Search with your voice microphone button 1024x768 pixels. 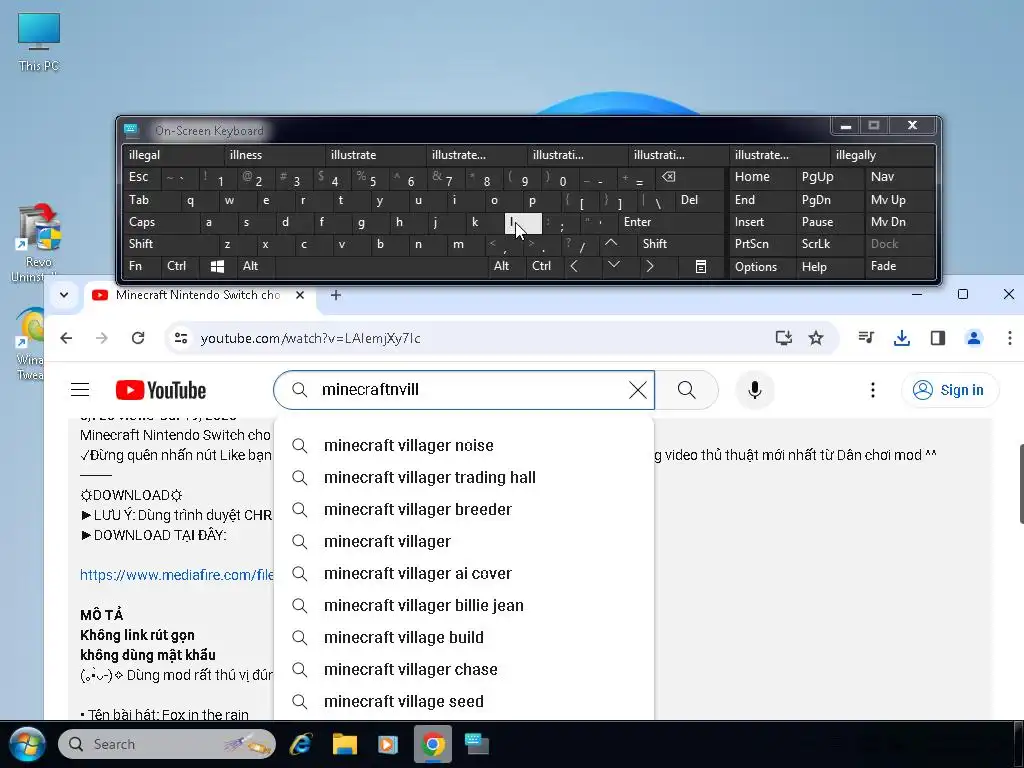tap(755, 390)
